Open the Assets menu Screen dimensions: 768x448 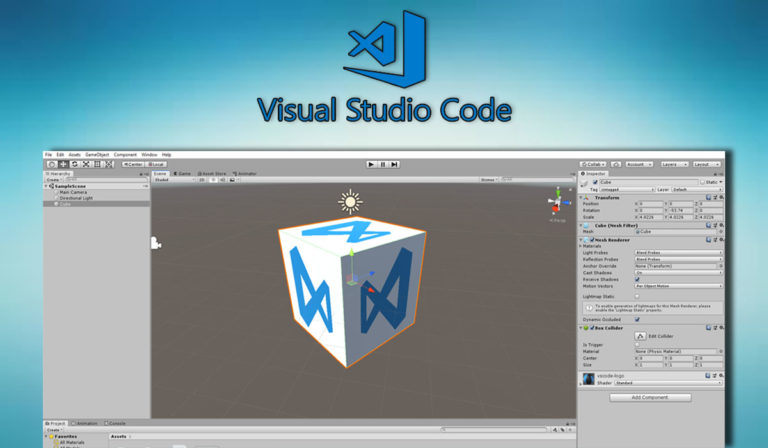pos(74,155)
